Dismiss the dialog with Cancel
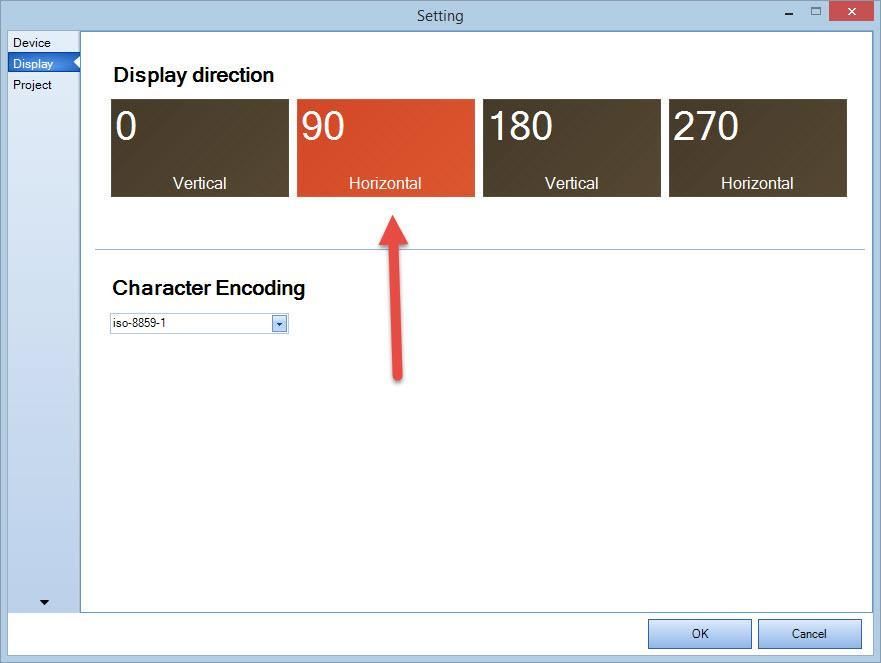Screen dimensions: 881x663 [x=809, y=633]
